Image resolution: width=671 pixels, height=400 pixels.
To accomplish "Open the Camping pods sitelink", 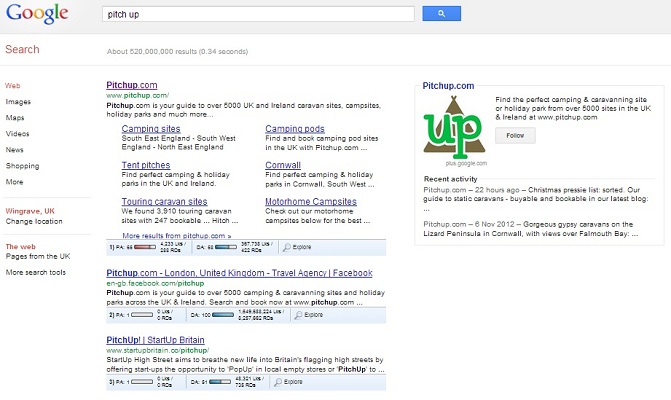I will 295,128.
